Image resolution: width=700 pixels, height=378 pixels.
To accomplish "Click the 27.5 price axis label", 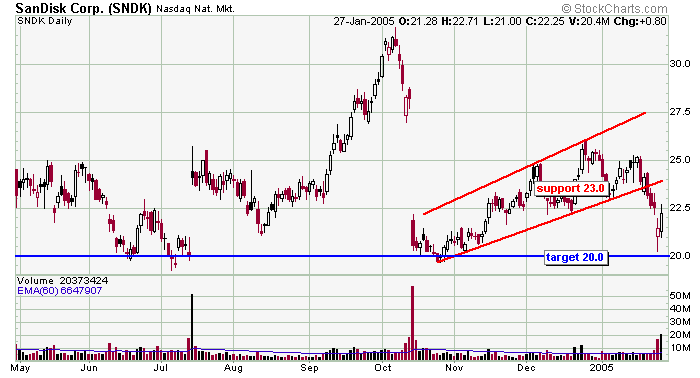I will tap(680, 112).
